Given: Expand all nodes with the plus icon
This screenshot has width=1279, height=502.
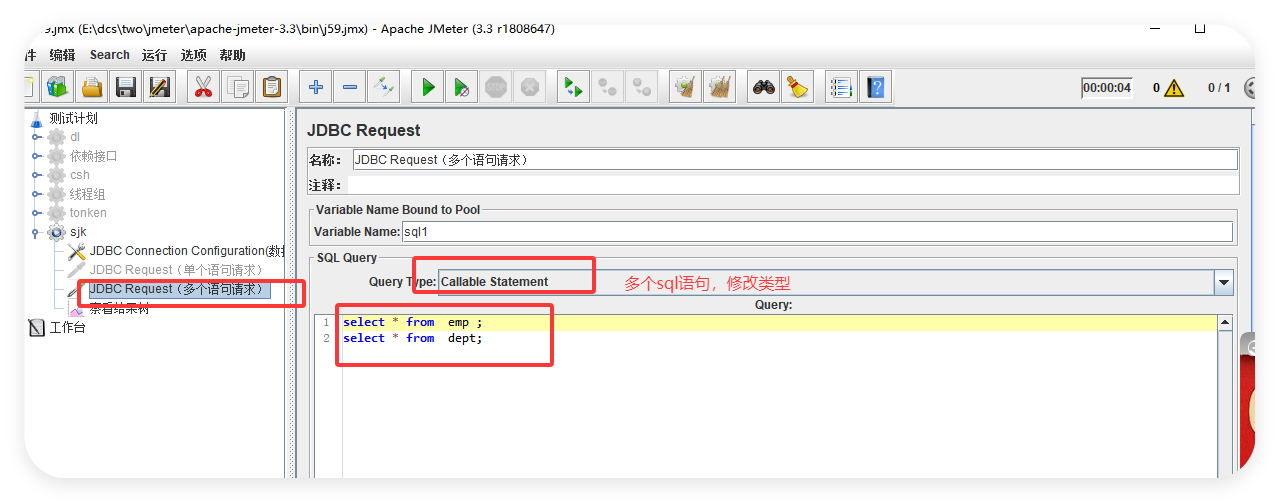Looking at the screenshot, I should point(315,87).
